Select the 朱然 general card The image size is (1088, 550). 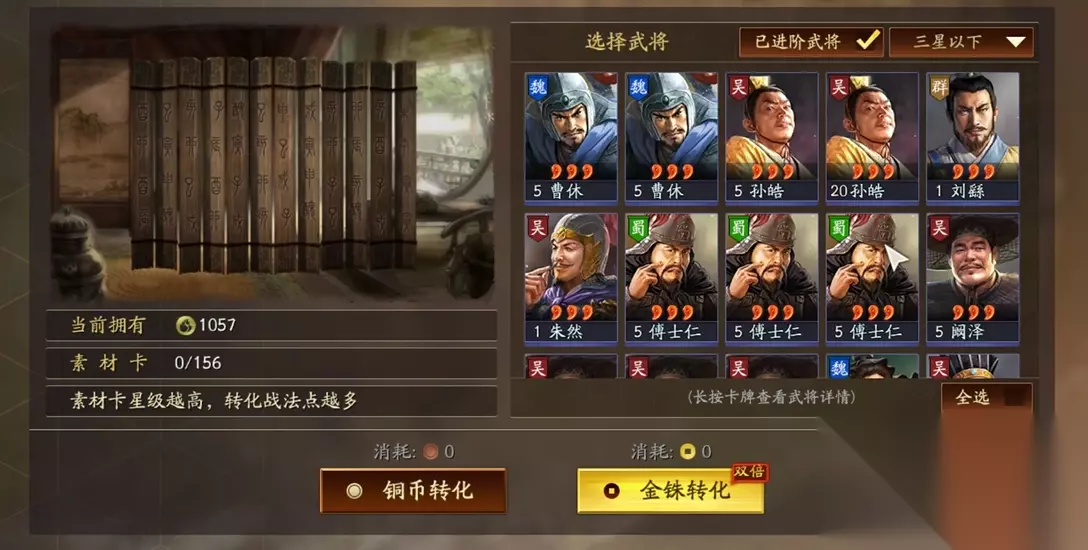pos(571,278)
